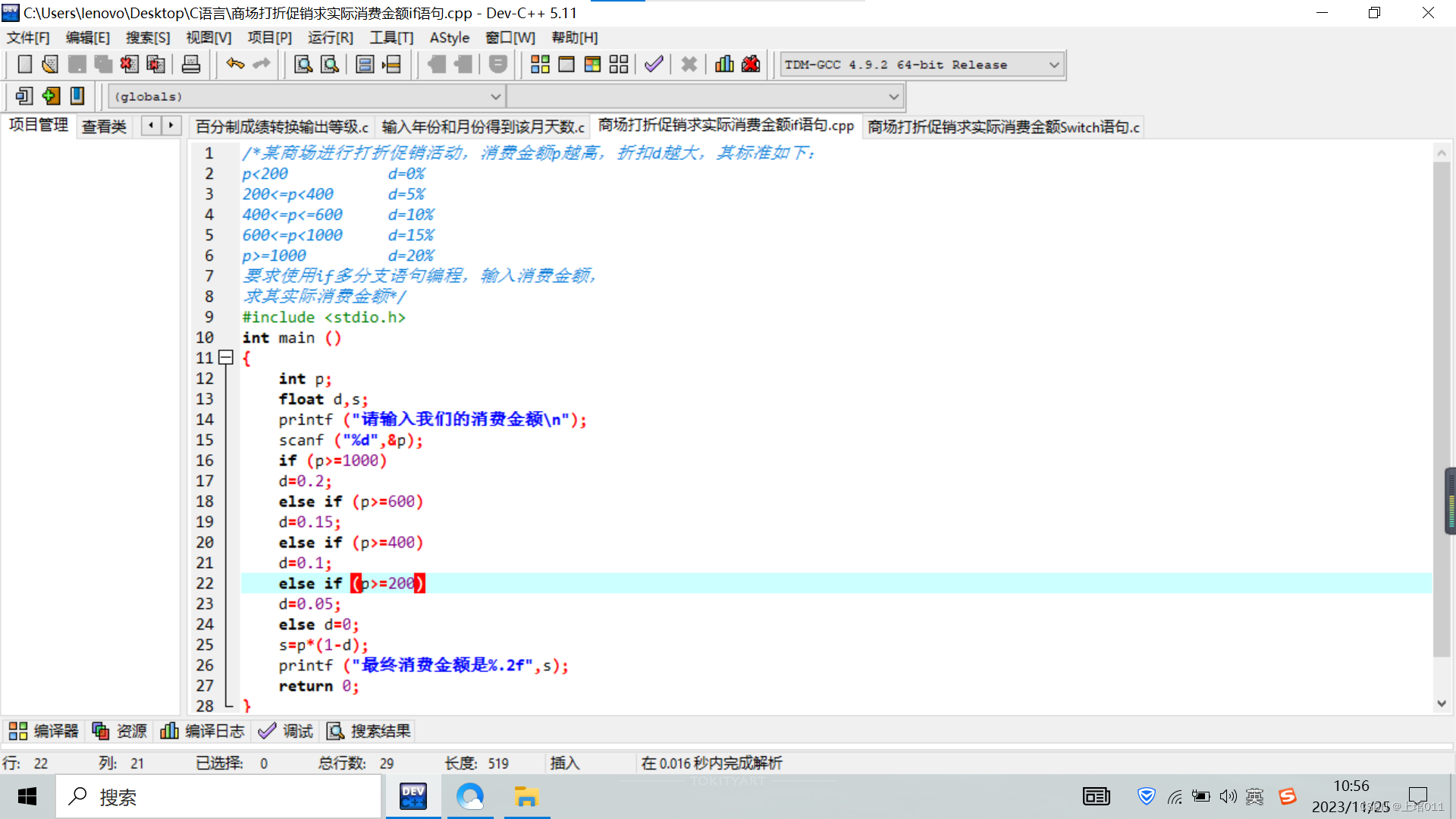Open the 运行[R] menu
The height and width of the screenshot is (819, 1456).
pos(330,37)
